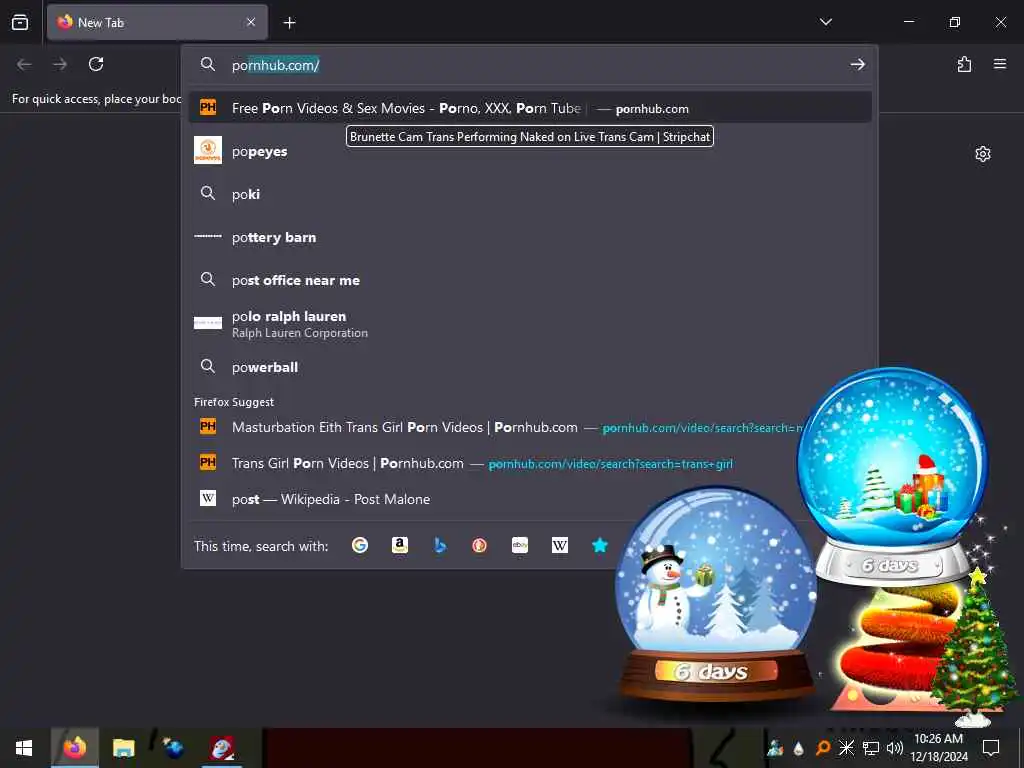The image size is (1024, 768).
Task: Pick the post office near me suggestion
Action: click(x=530, y=280)
